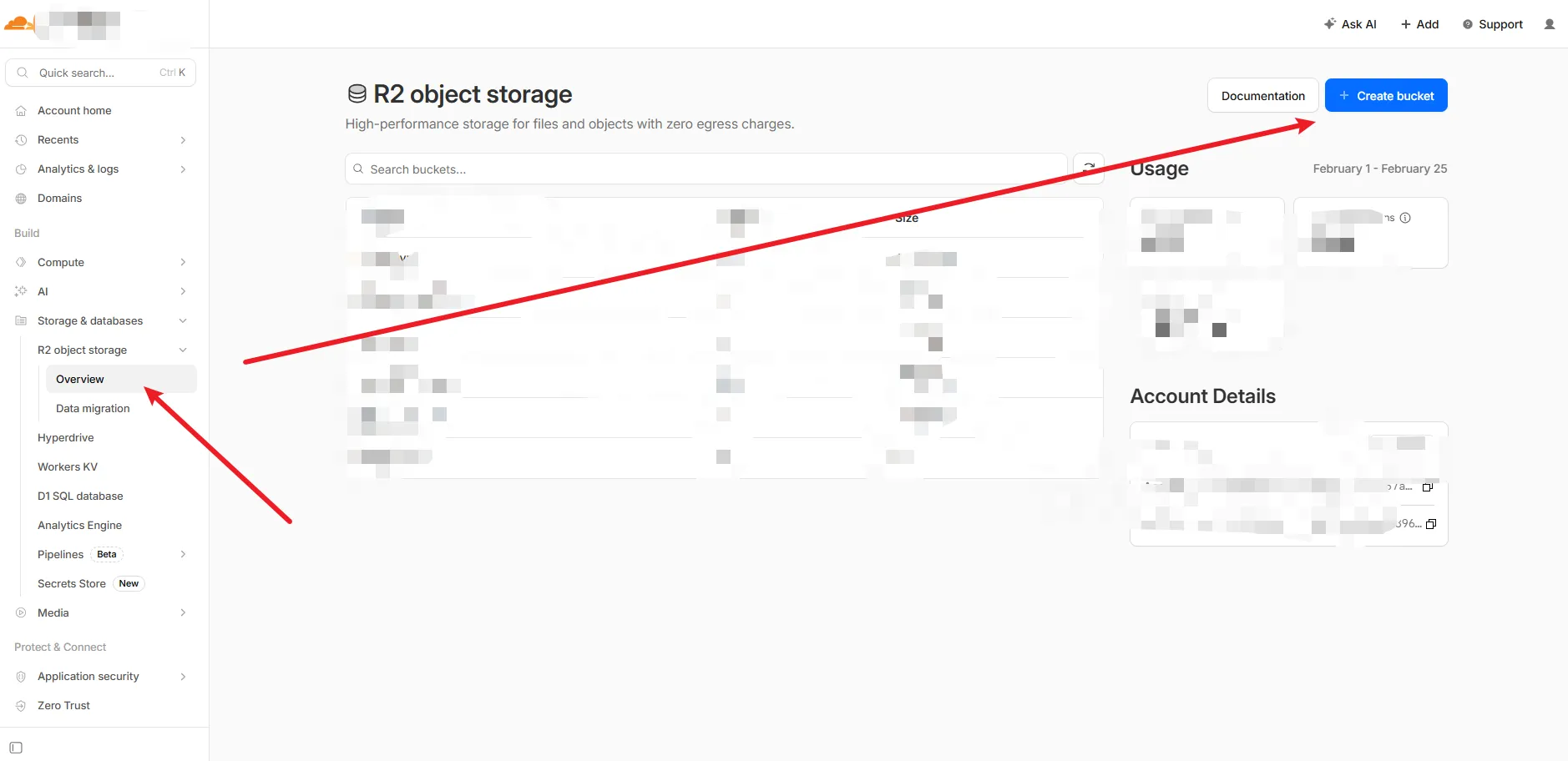The height and width of the screenshot is (761, 1568).
Task: Copy the last account detail value
Action: [1431, 524]
